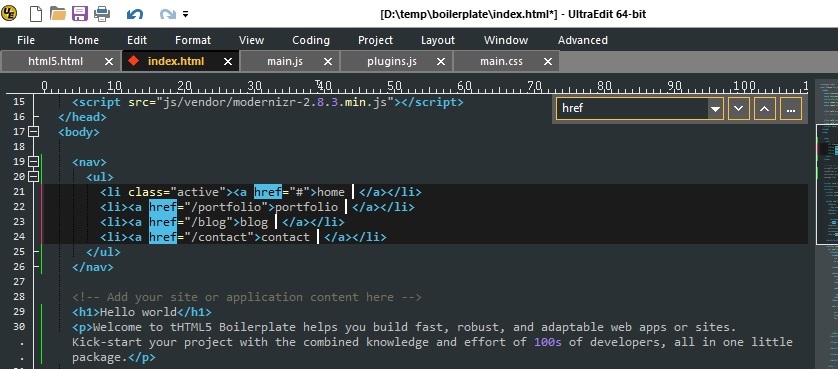Click the opening nav tag

[x=89, y=162]
